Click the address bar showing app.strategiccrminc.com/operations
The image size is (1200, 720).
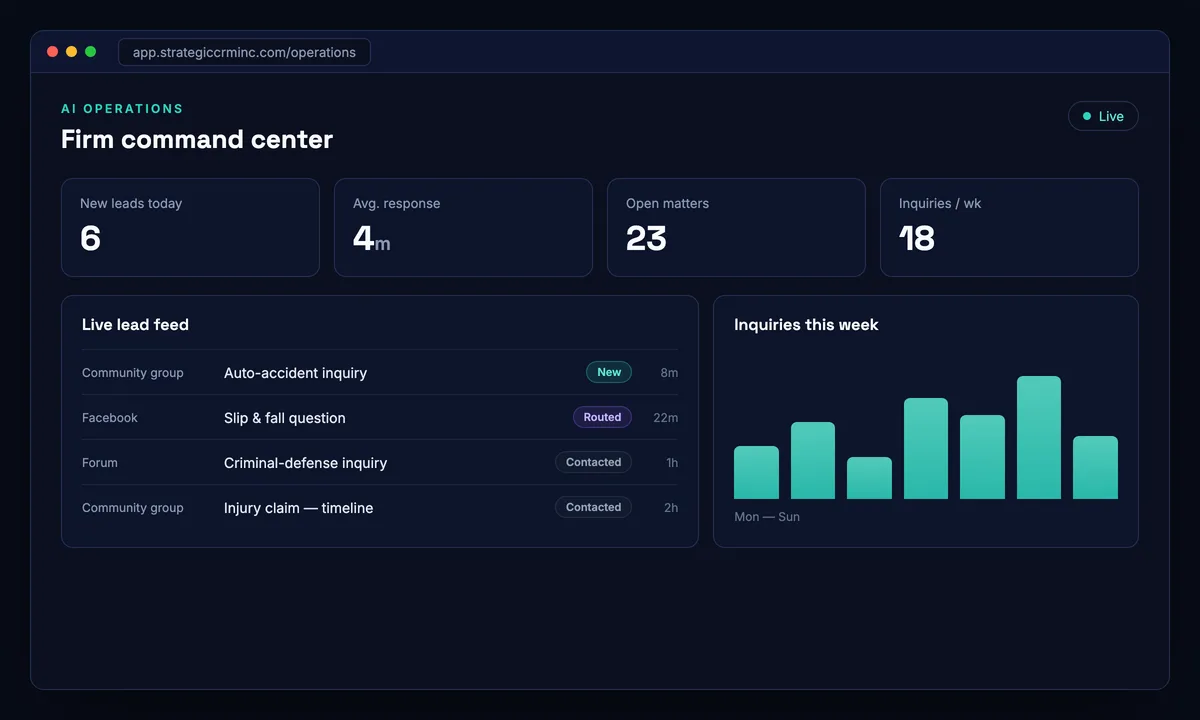[244, 52]
